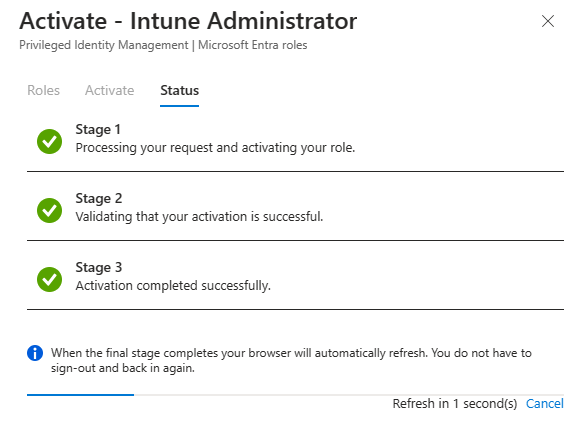Click 'Validating that your activation is successful' text
581x443 pixels.
(199, 216)
